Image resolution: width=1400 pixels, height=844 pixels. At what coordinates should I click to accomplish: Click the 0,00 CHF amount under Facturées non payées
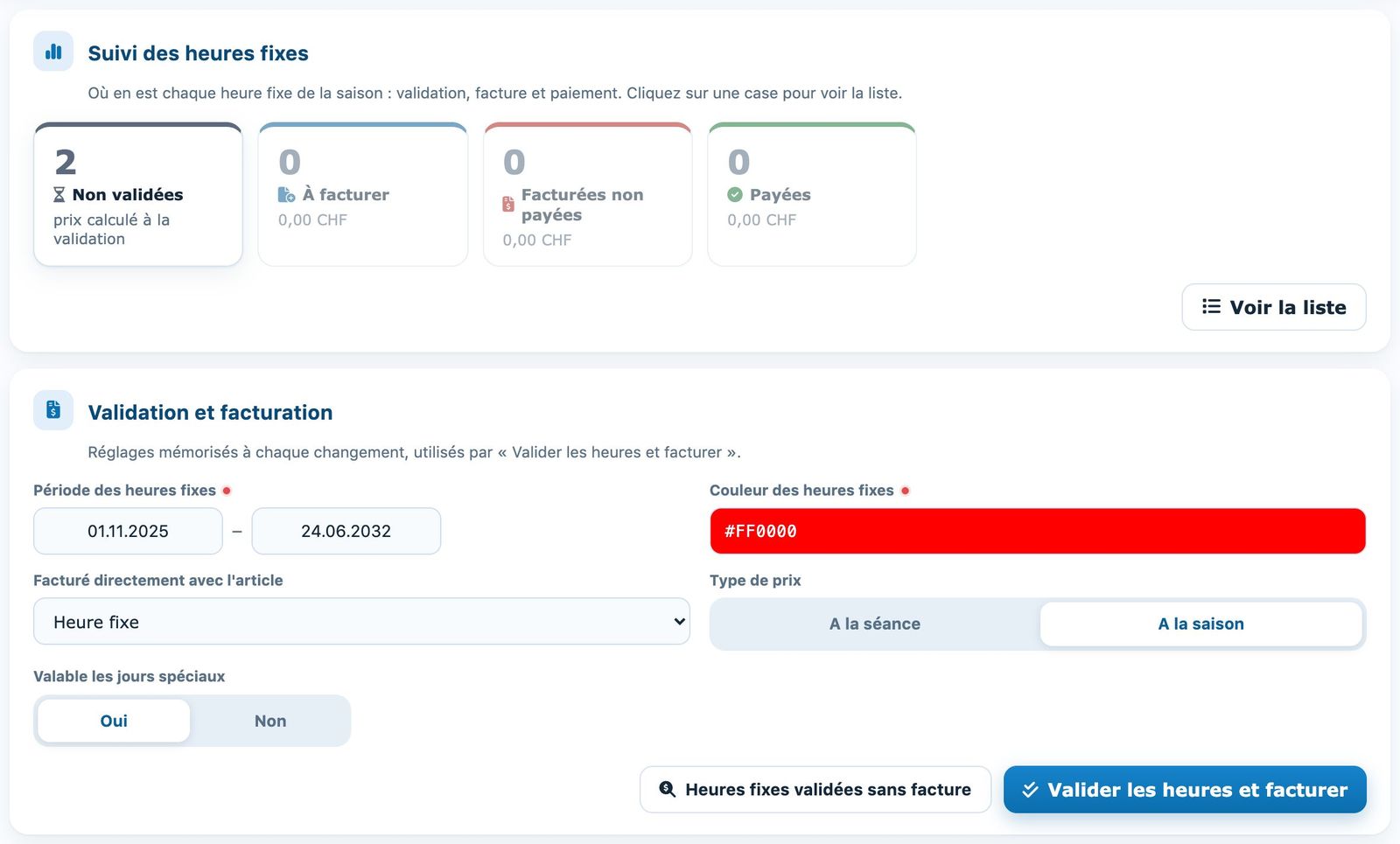click(537, 241)
